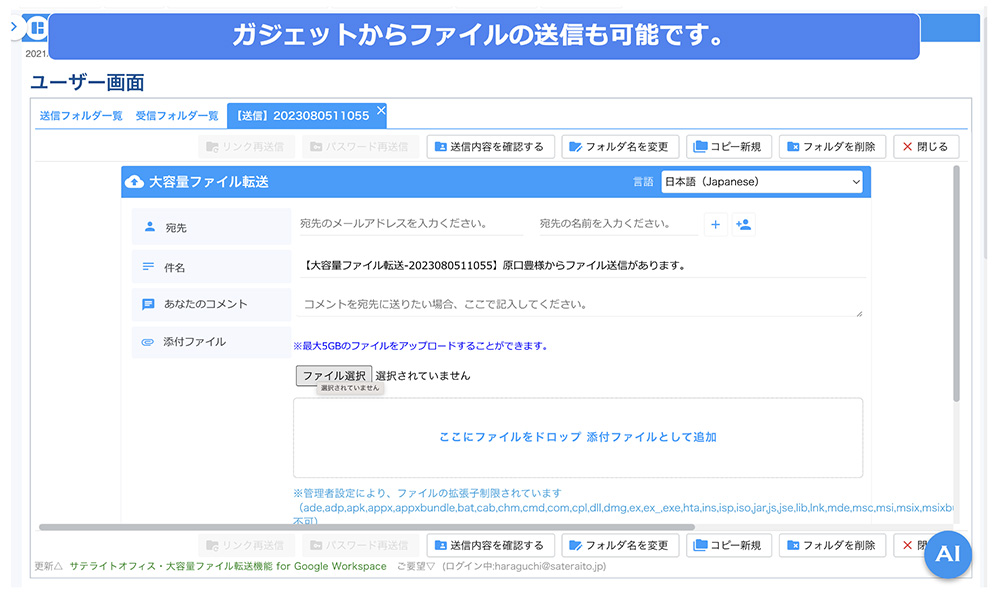Click top フォルダを削除 button
1000x602 pixels.
832,147
